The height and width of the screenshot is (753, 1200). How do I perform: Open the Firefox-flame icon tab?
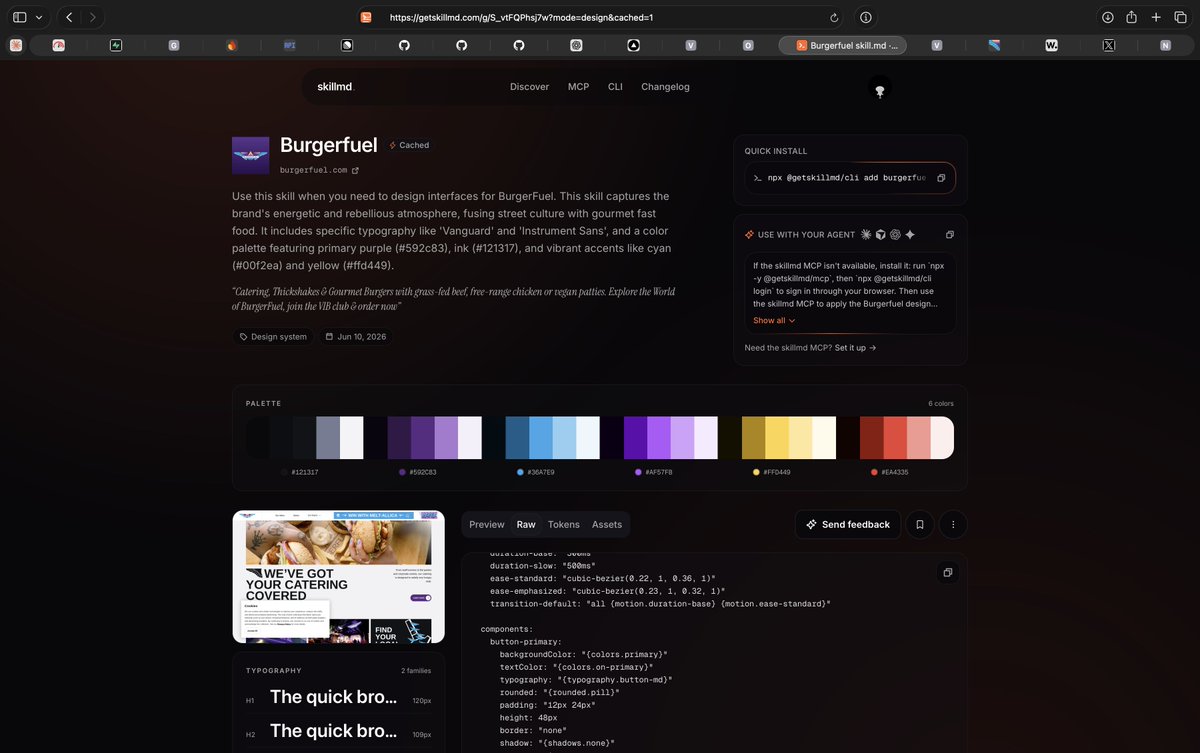pos(232,45)
